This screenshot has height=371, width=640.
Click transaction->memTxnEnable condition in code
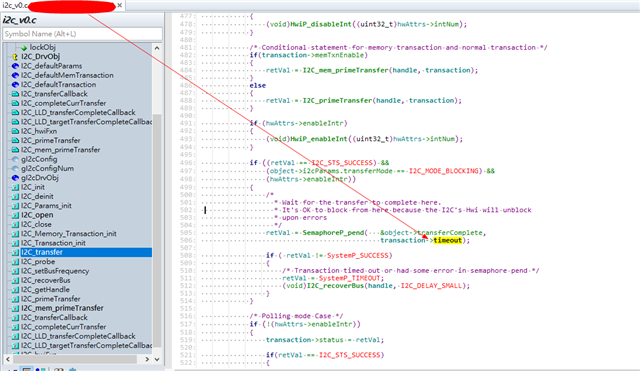(x=313, y=55)
